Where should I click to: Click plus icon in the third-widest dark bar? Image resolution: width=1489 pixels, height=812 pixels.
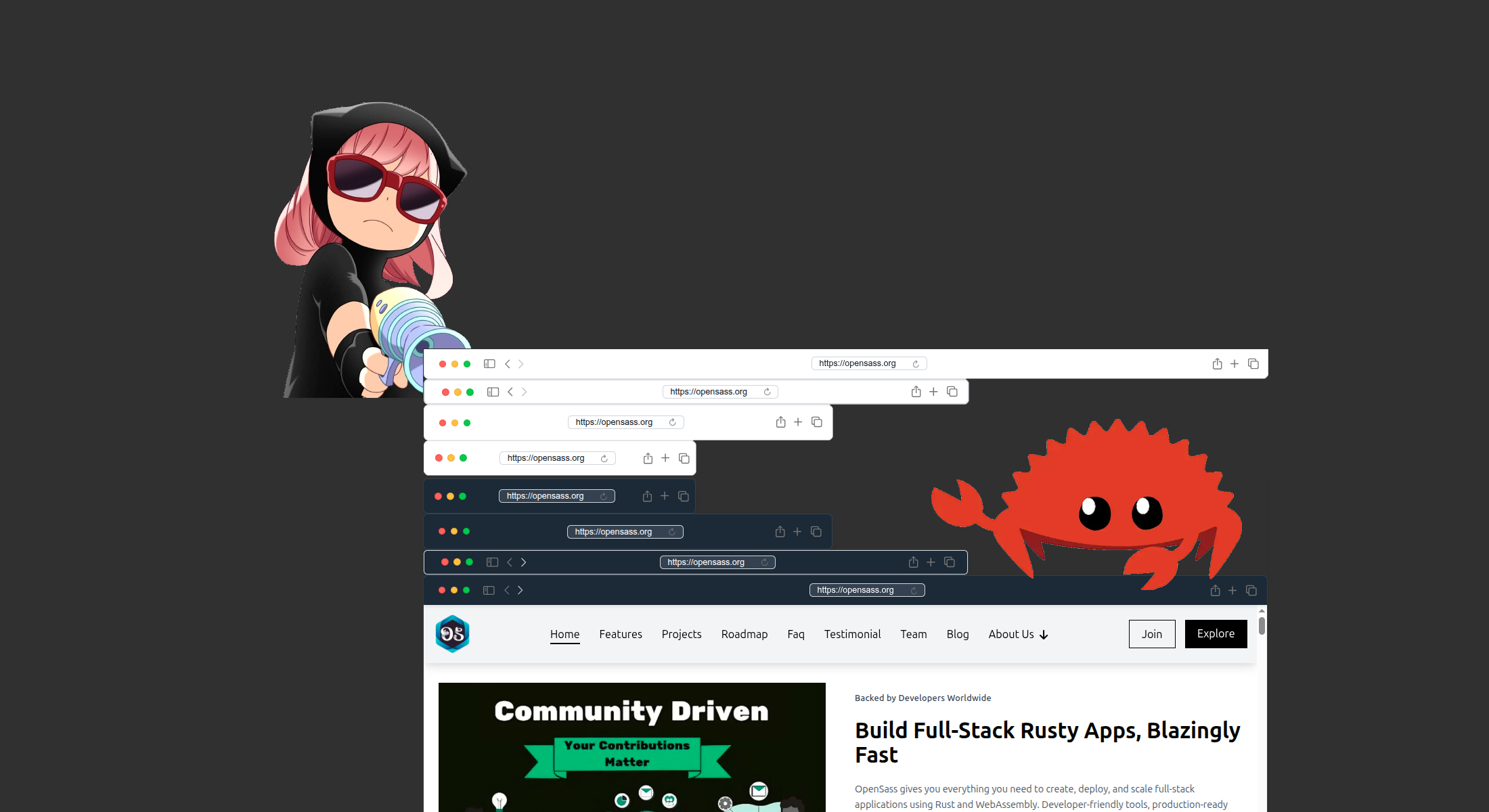[x=797, y=532]
